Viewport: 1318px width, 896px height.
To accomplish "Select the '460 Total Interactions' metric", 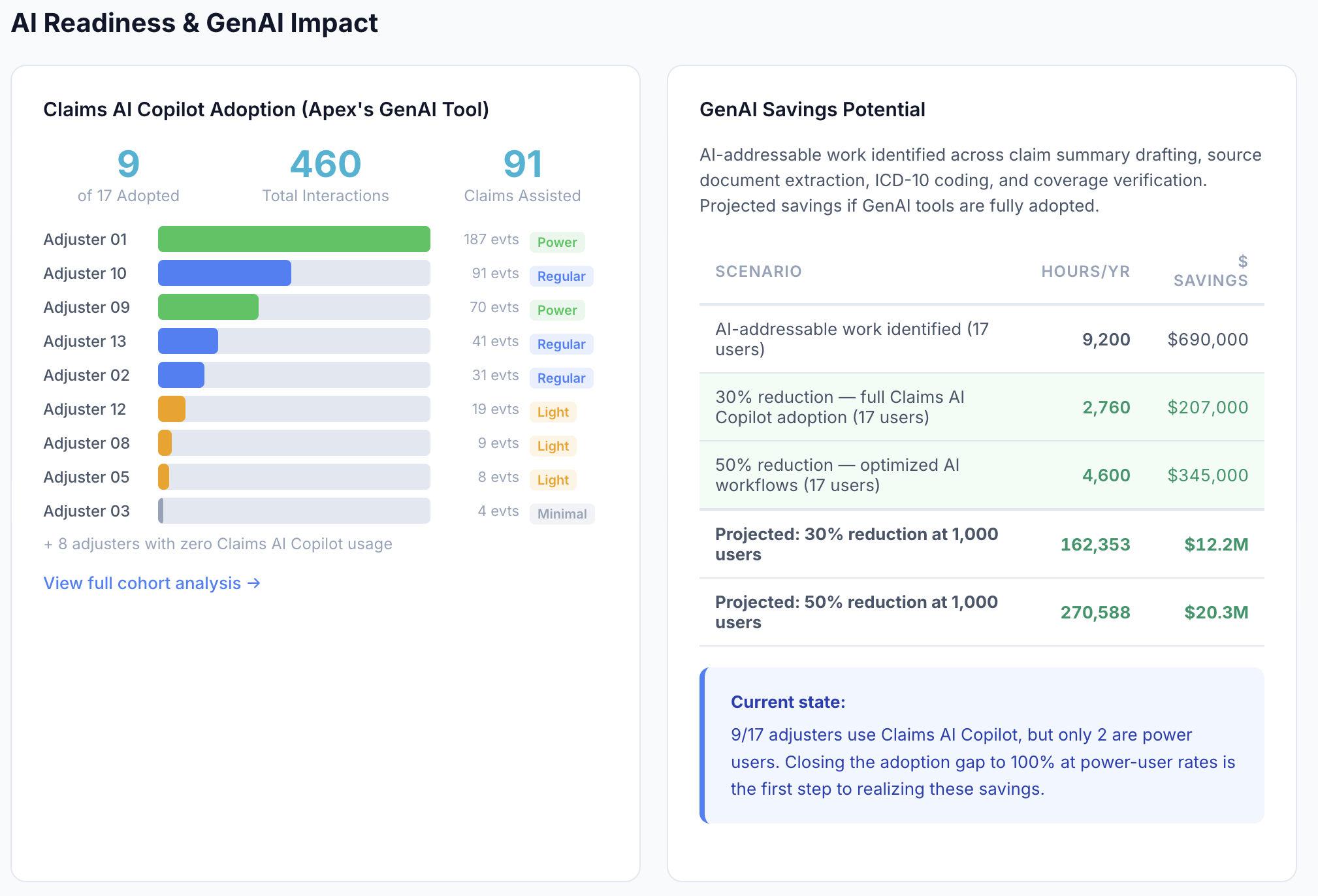I will [325, 175].
